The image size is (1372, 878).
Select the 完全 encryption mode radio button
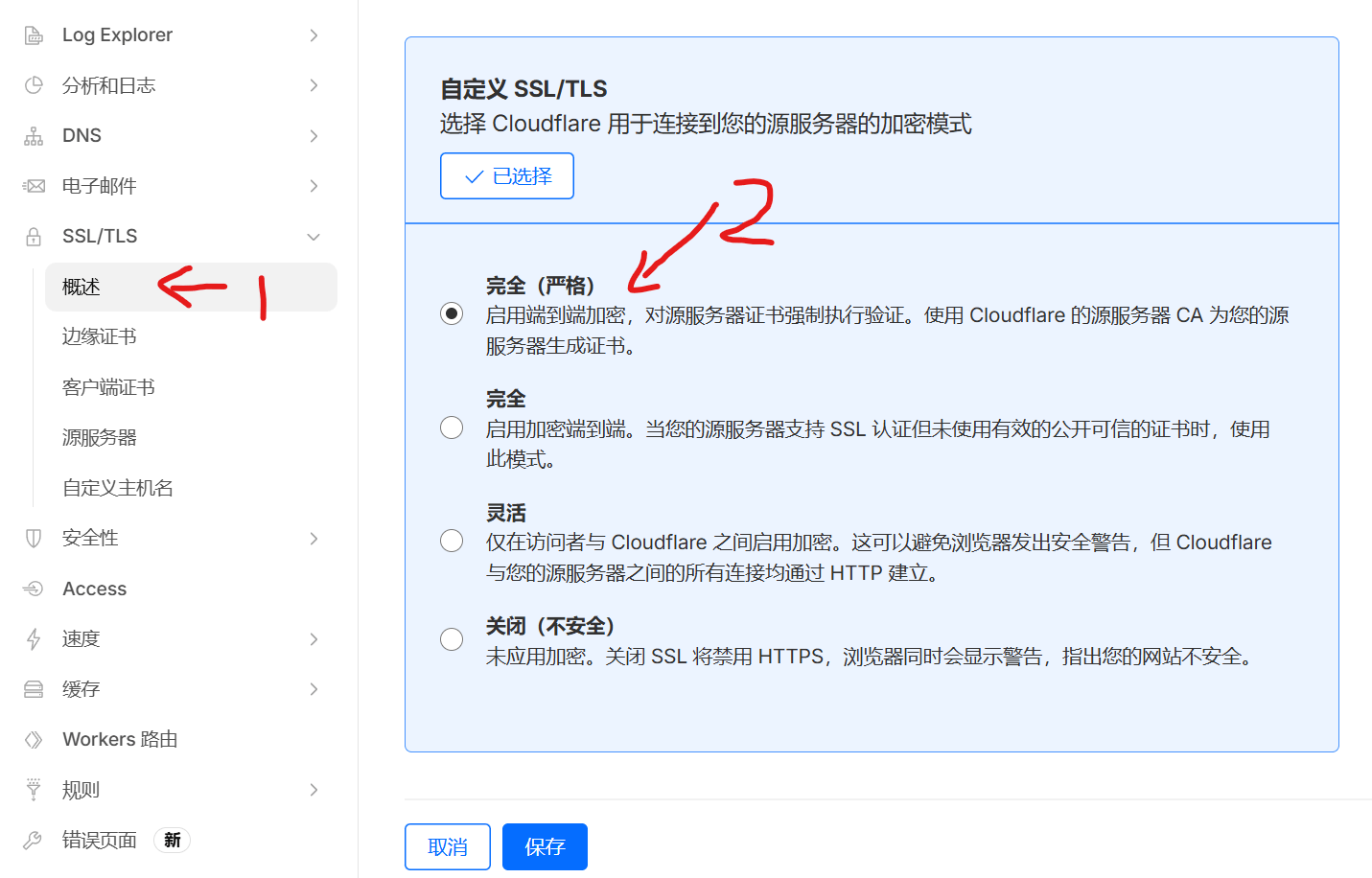tap(452, 427)
